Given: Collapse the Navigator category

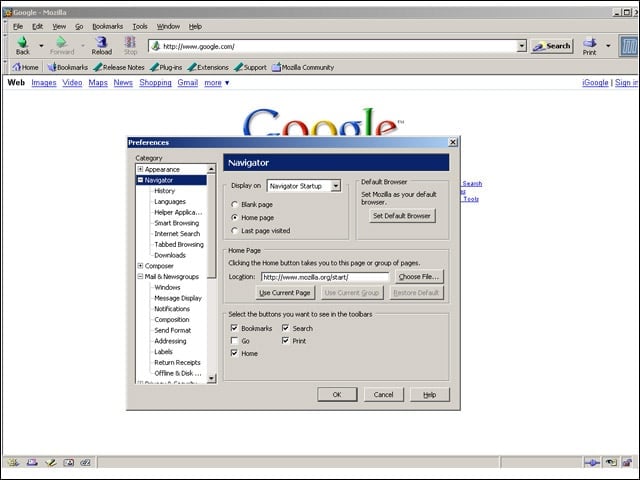Looking at the screenshot, I should [140, 180].
